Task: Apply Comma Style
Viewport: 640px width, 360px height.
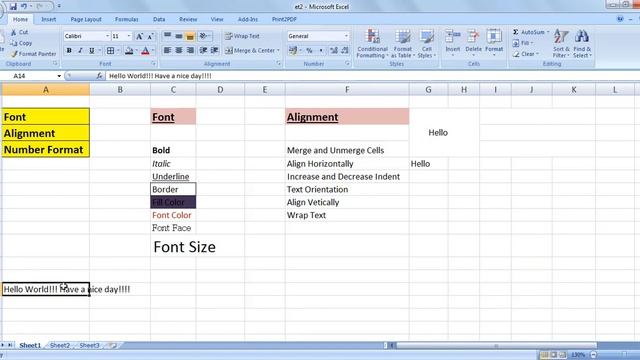Action: coord(321,51)
